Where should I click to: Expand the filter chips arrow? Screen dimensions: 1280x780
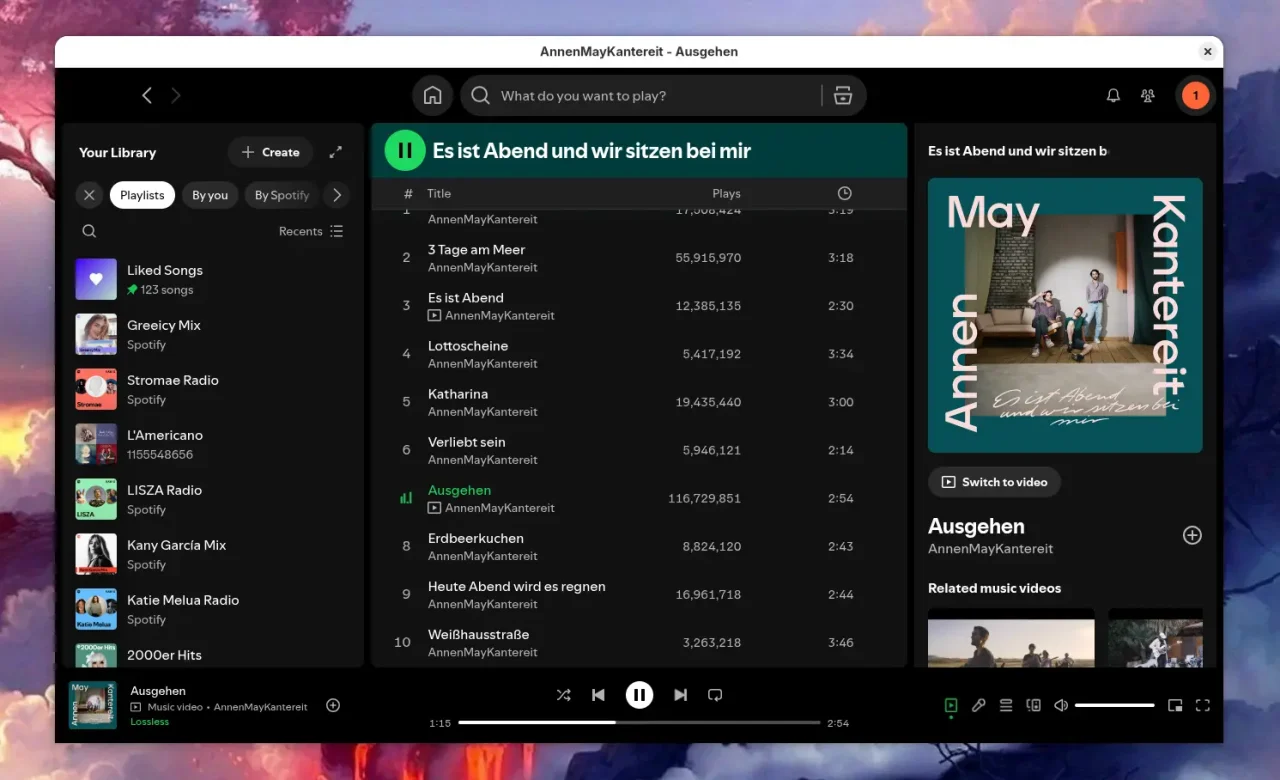click(337, 195)
